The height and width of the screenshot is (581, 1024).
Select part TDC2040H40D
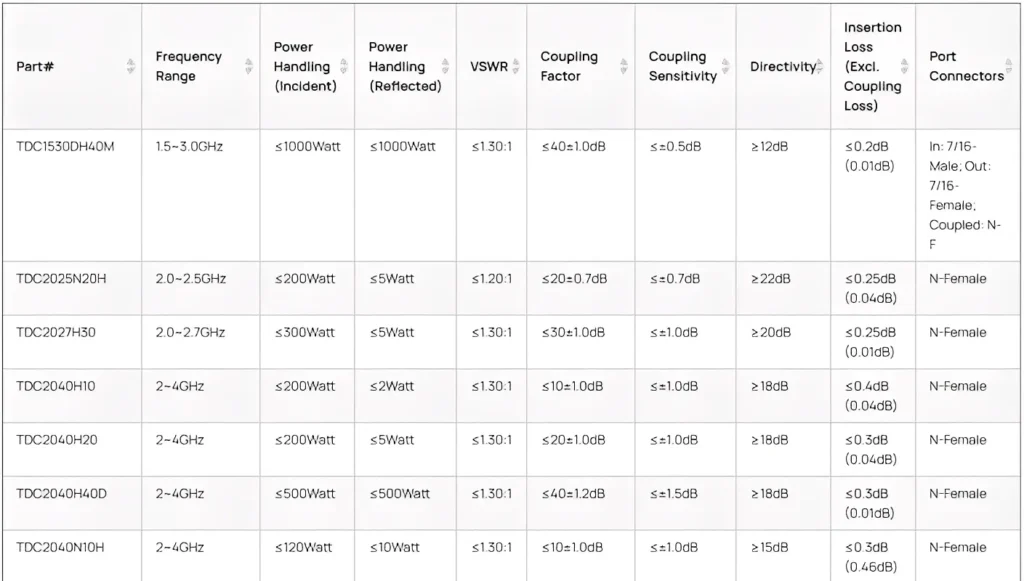(61, 493)
